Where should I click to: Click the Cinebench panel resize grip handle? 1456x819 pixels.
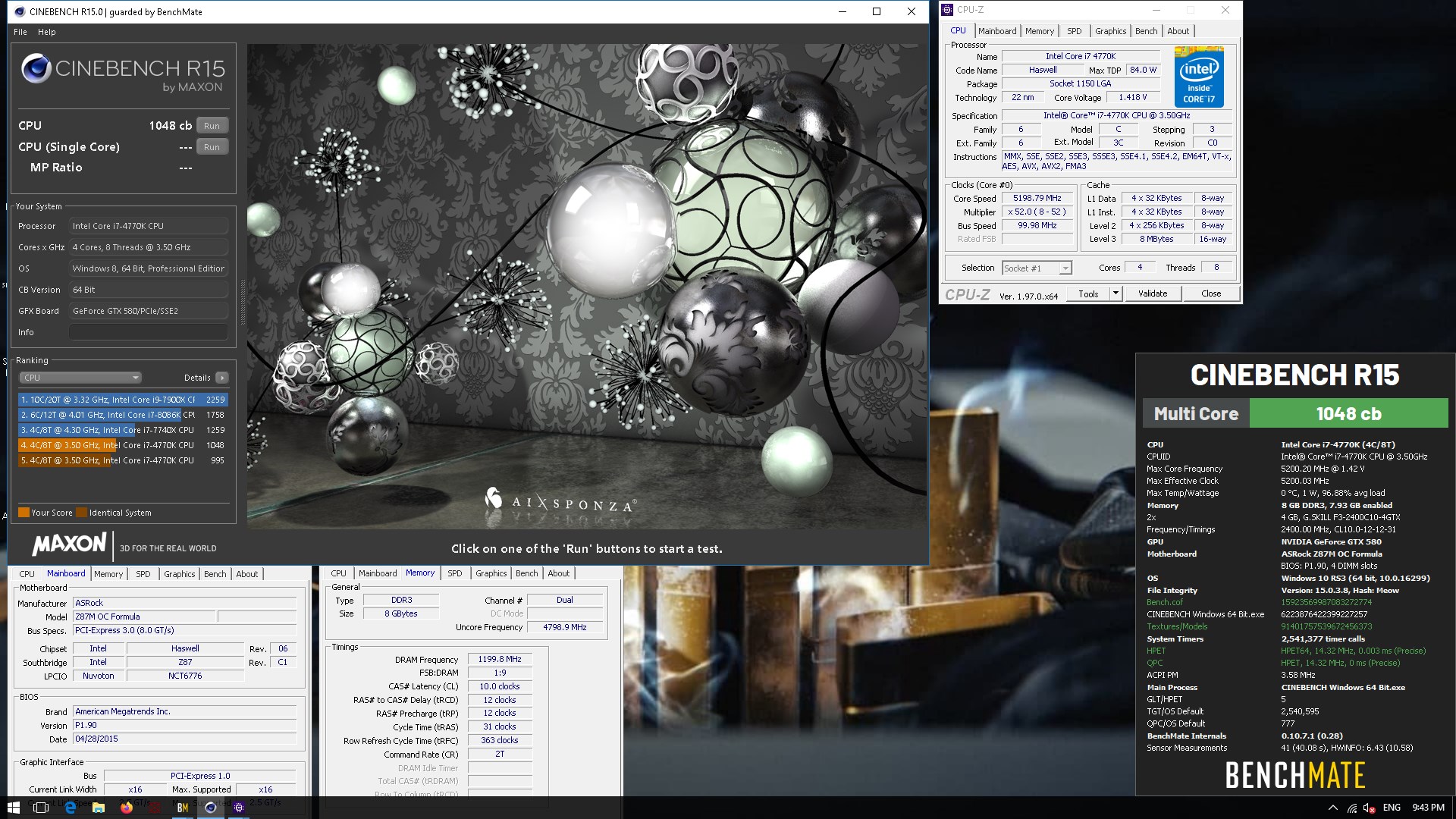[243, 303]
